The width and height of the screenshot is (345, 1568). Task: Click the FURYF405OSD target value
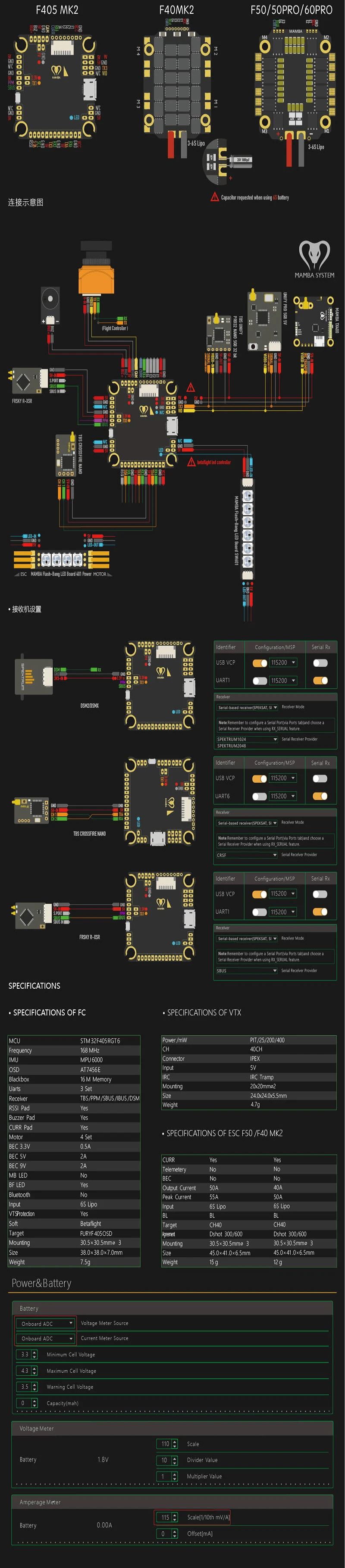tap(96, 1233)
